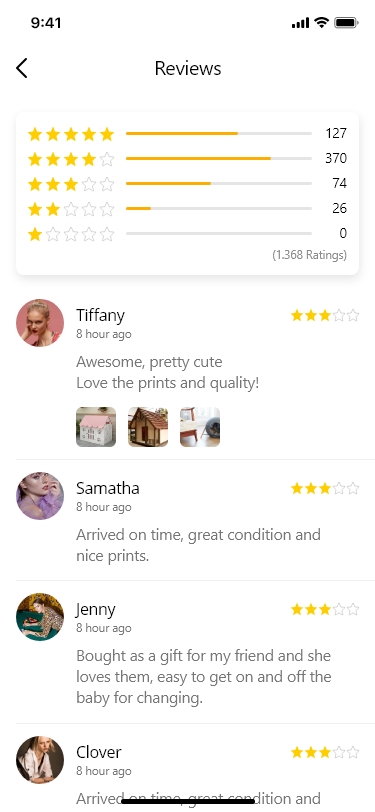Tap Tiffany's star rating
Screen dimensions: 375x812
click(x=325, y=315)
